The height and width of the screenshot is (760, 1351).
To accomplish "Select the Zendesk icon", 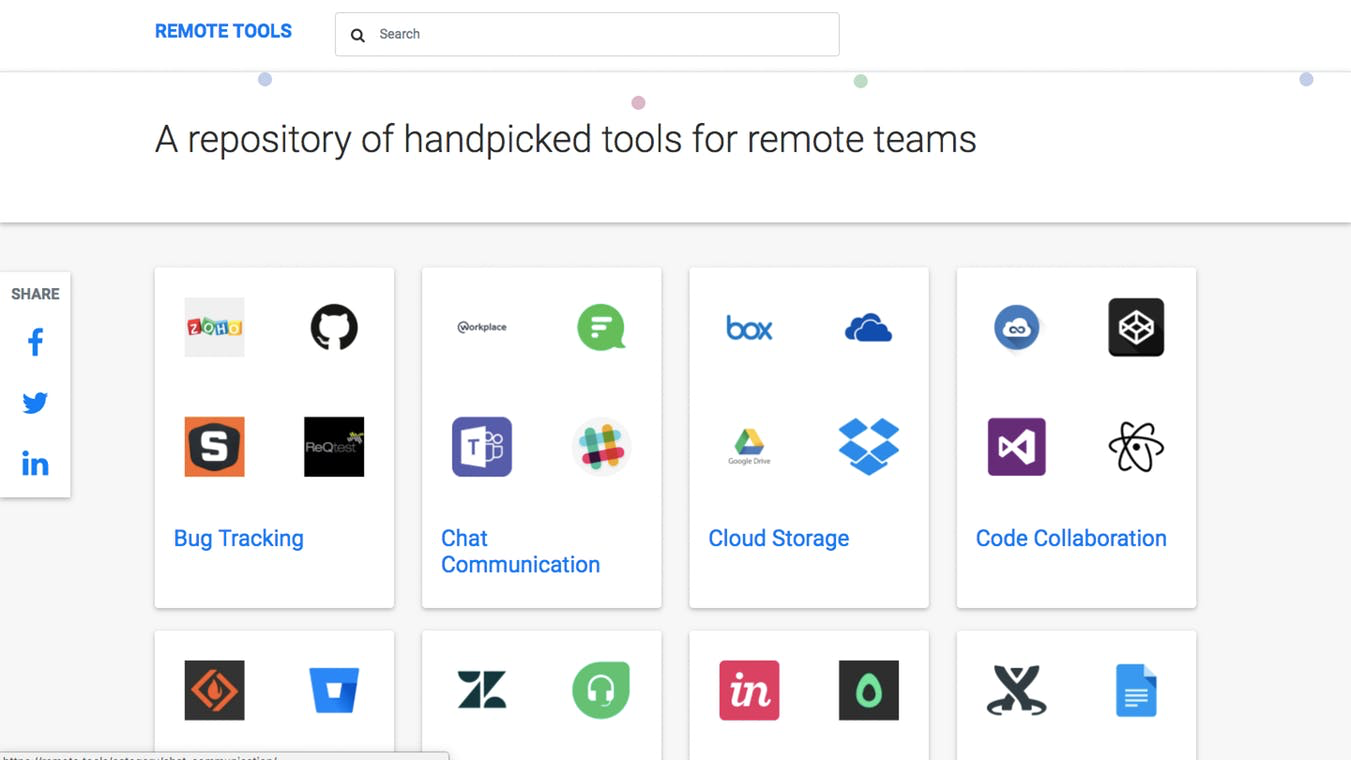I will click(481, 690).
